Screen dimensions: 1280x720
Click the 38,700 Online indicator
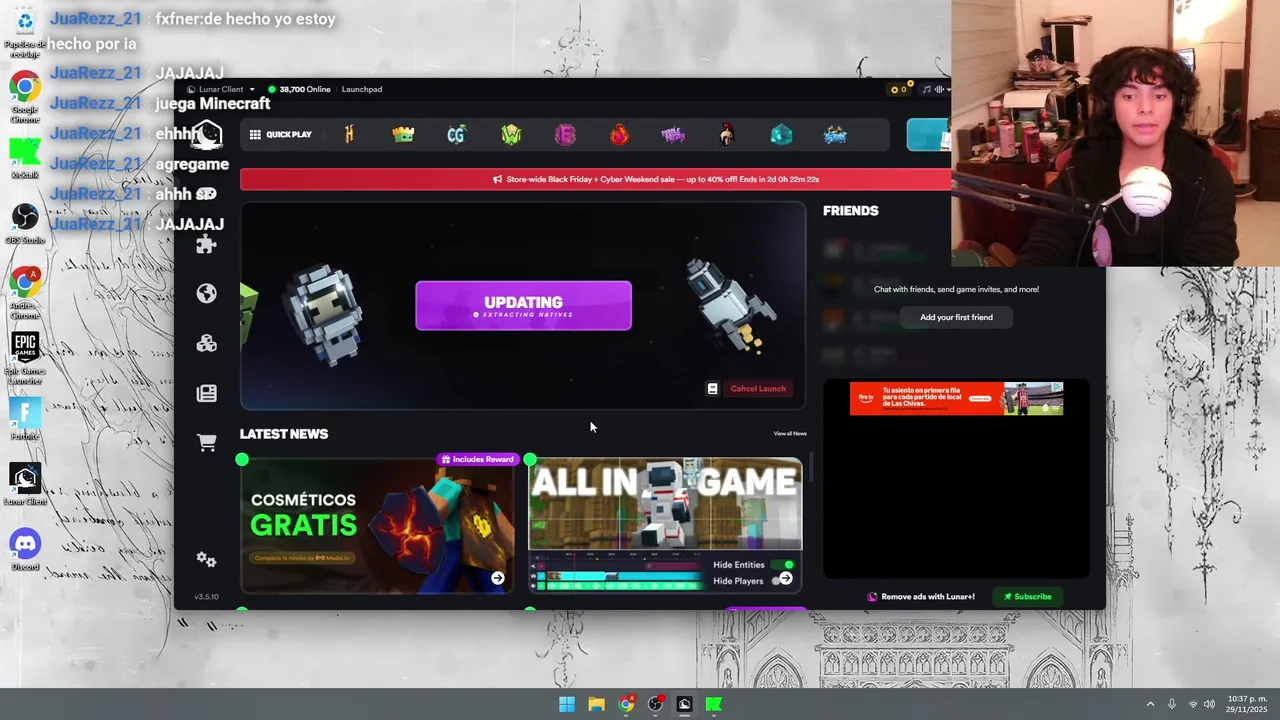(299, 89)
